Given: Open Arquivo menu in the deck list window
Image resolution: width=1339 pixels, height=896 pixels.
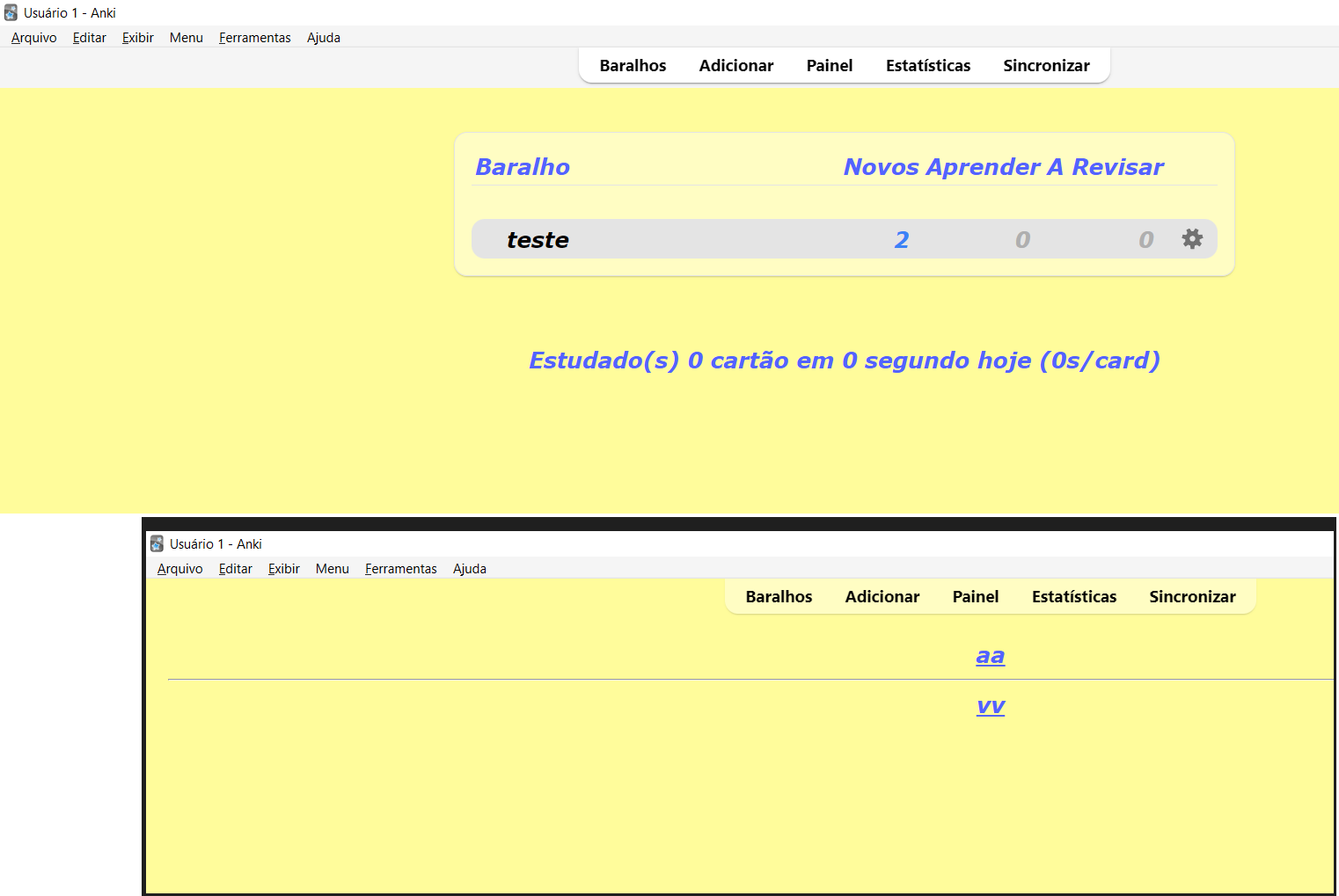Looking at the screenshot, I should coord(34,38).
